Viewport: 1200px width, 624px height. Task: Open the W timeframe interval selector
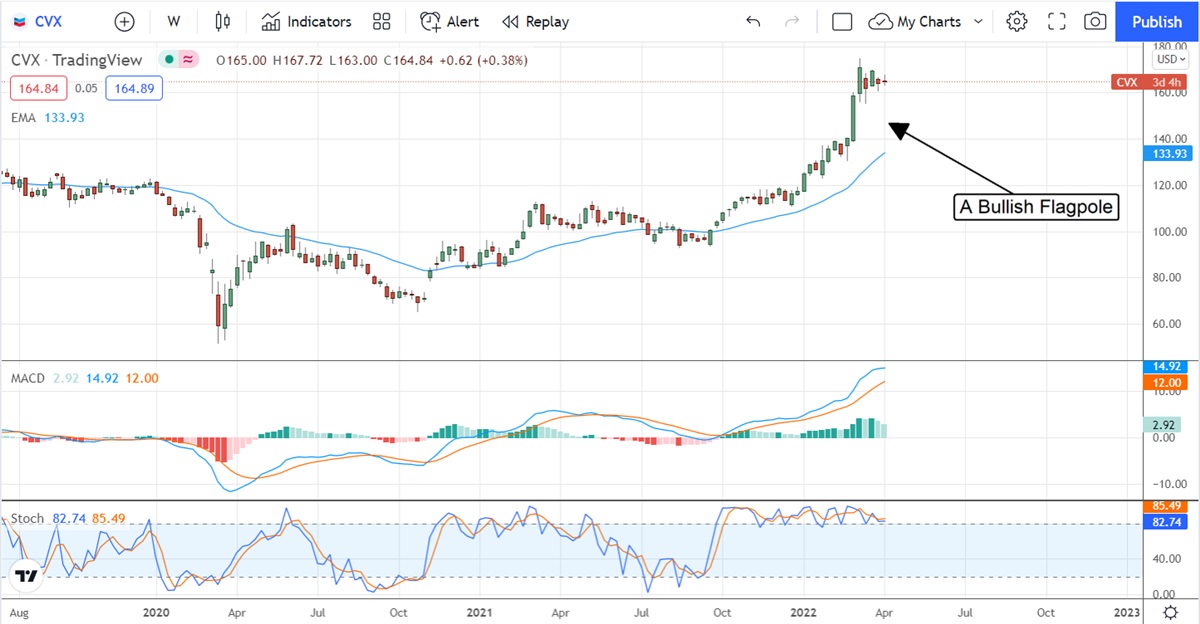tap(174, 21)
